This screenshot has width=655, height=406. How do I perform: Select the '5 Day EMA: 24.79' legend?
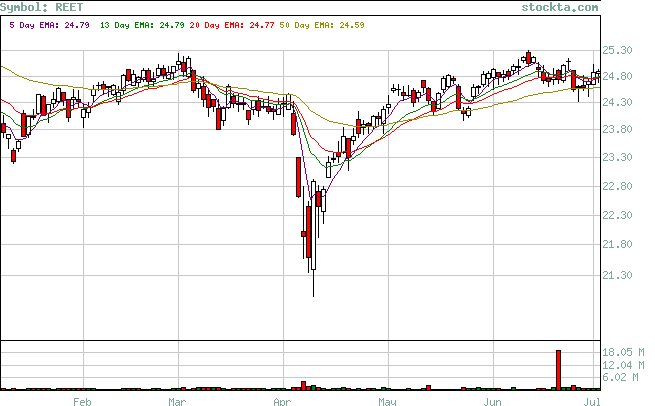click(49, 25)
